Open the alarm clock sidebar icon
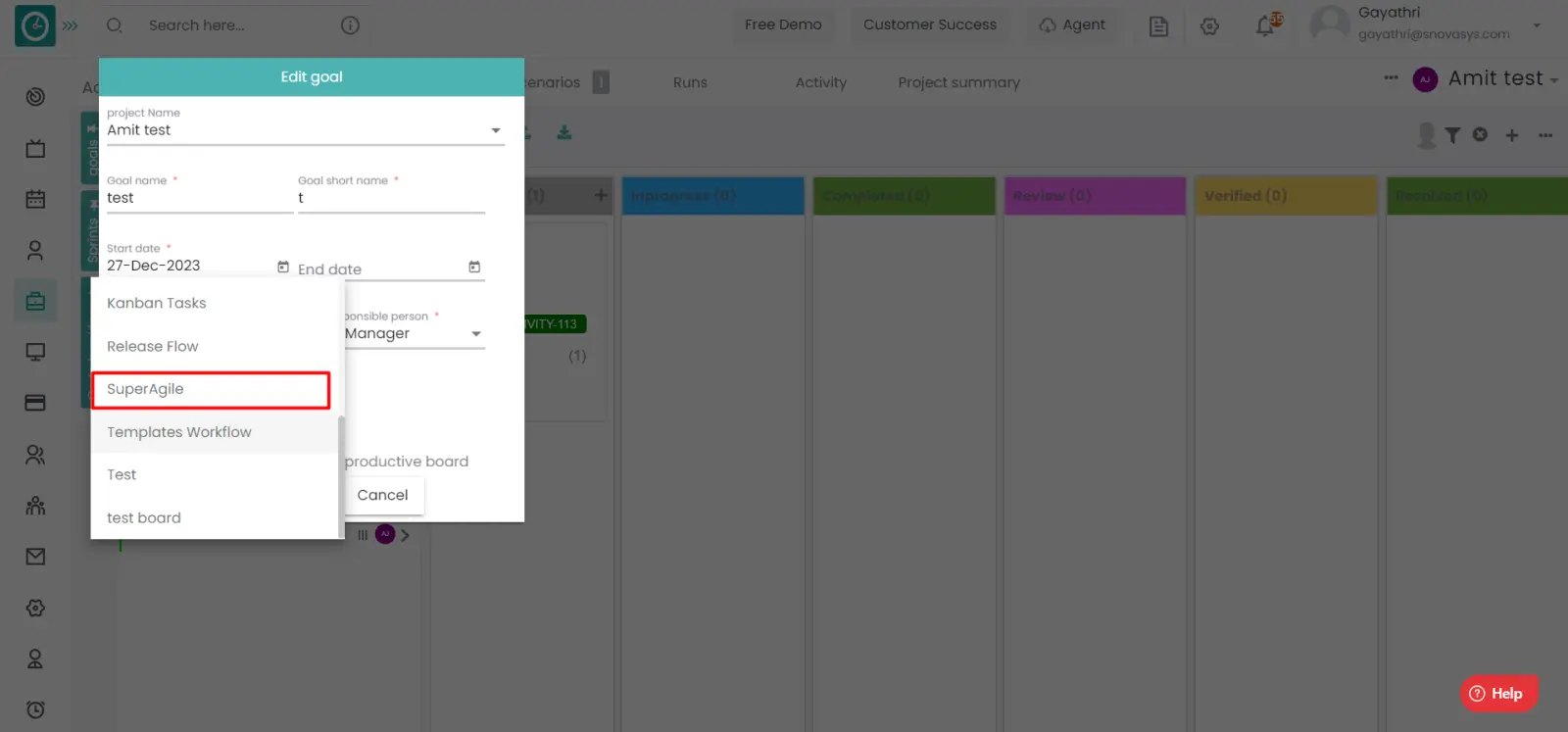The width and height of the screenshot is (1568, 732). click(x=35, y=709)
